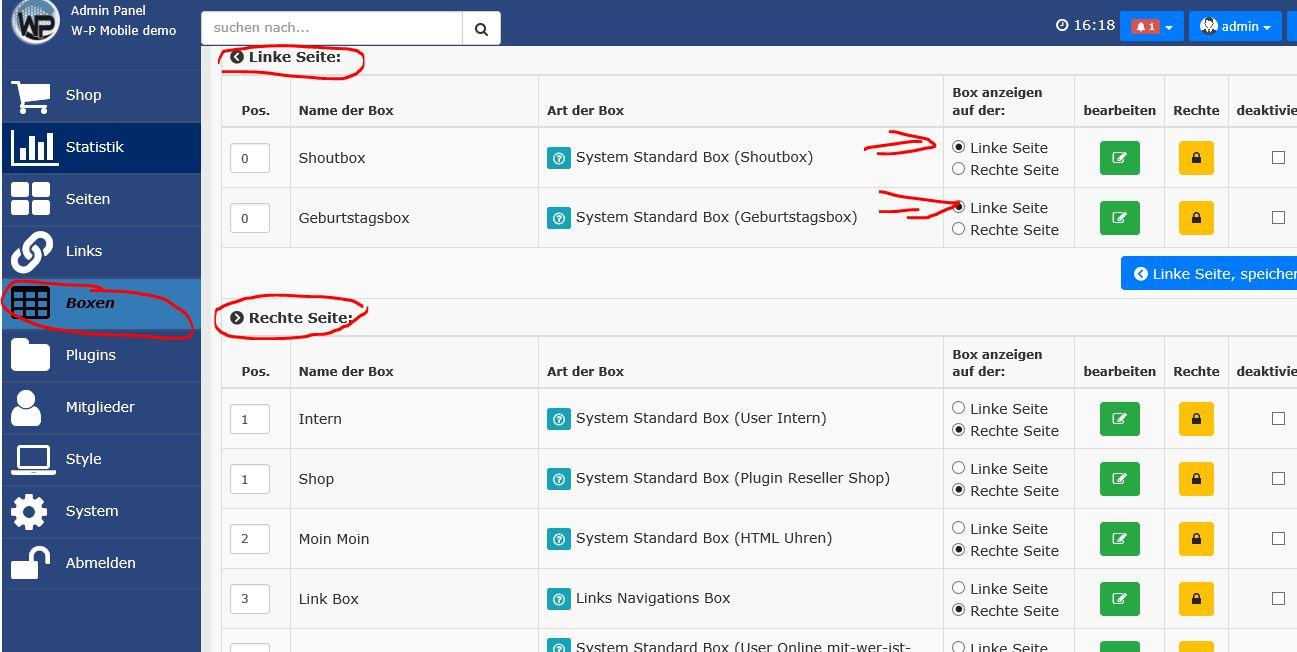Click Abmelden to log out
1297x652 pixels.
coord(100,563)
